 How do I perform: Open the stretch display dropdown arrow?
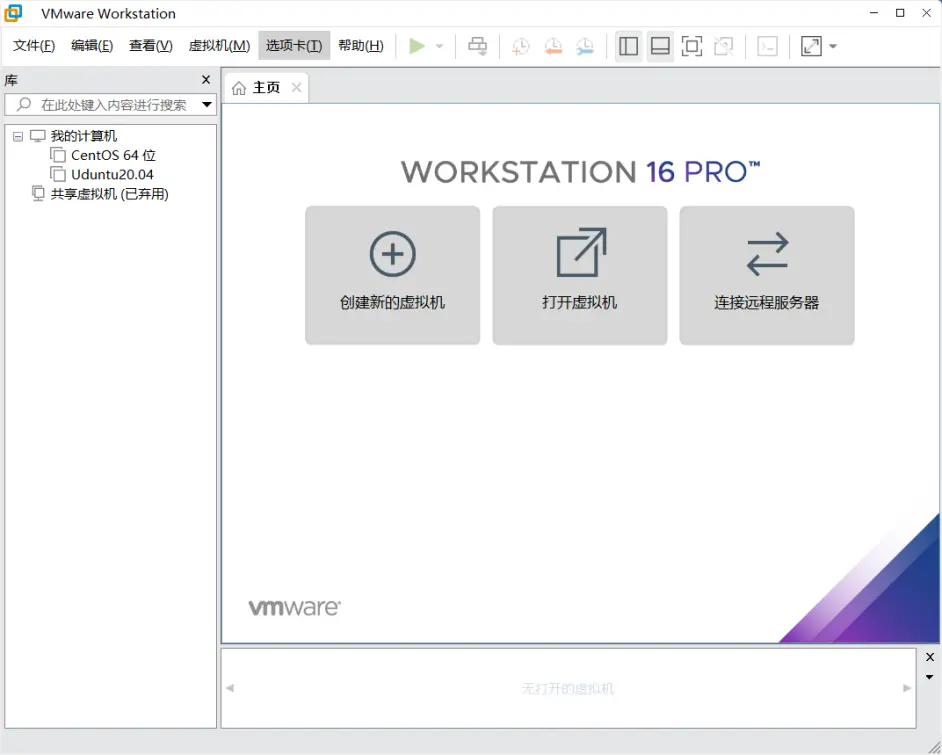(x=833, y=46)
